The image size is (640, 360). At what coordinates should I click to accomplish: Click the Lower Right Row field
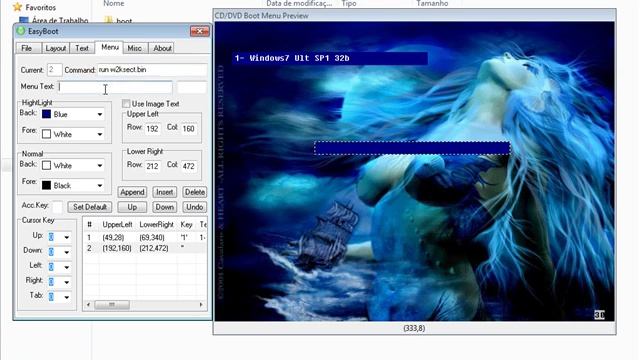pos(153,166)
